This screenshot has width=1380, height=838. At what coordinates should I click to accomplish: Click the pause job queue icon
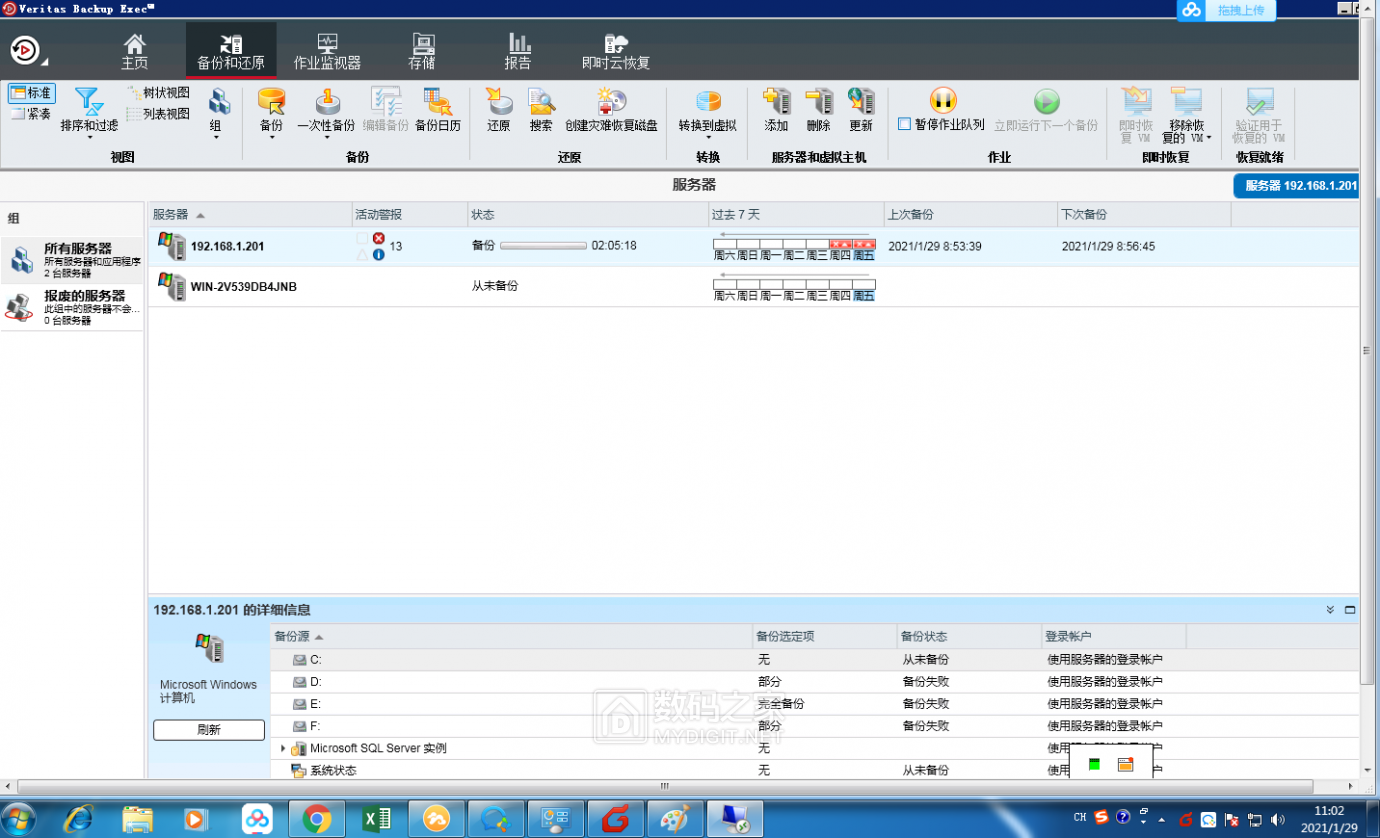coord(943,100)
